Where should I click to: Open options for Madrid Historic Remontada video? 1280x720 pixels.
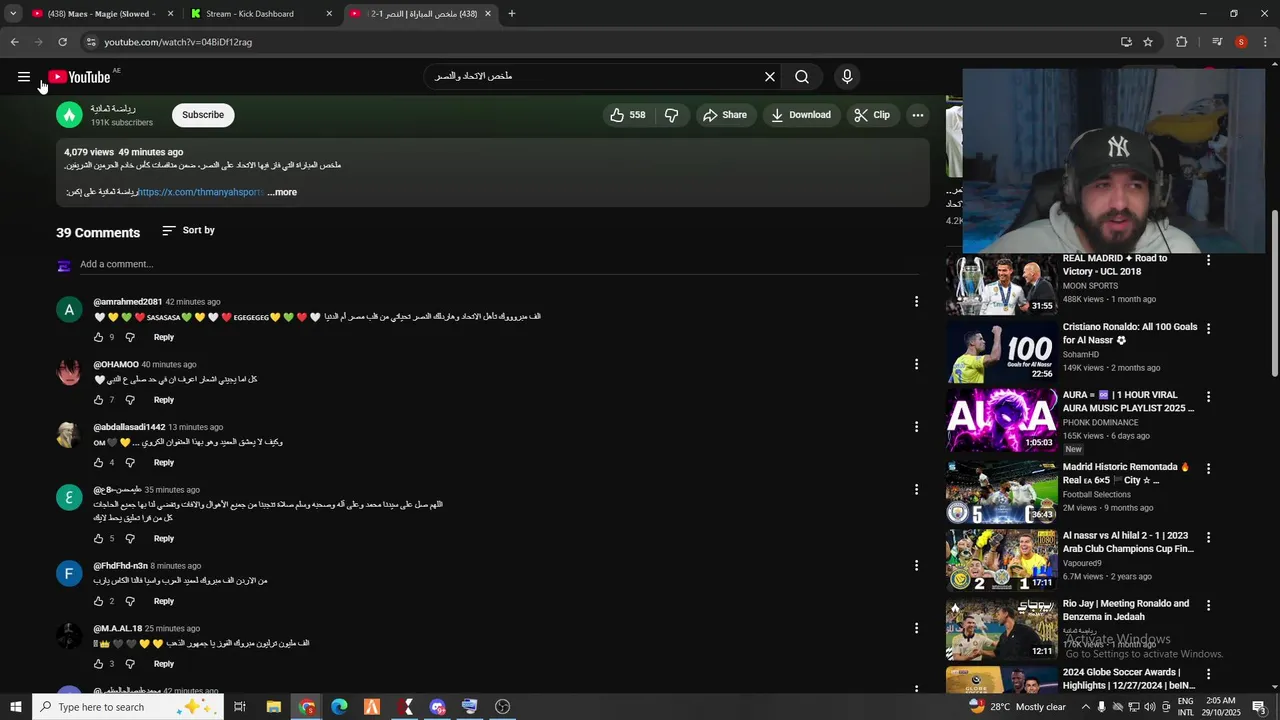1208,468
